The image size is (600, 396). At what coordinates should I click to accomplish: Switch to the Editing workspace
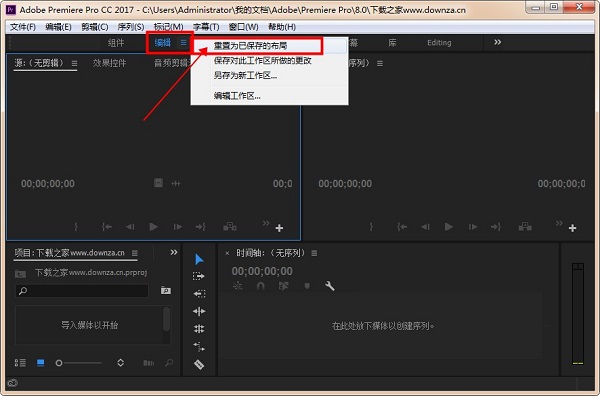pos(439,42)
